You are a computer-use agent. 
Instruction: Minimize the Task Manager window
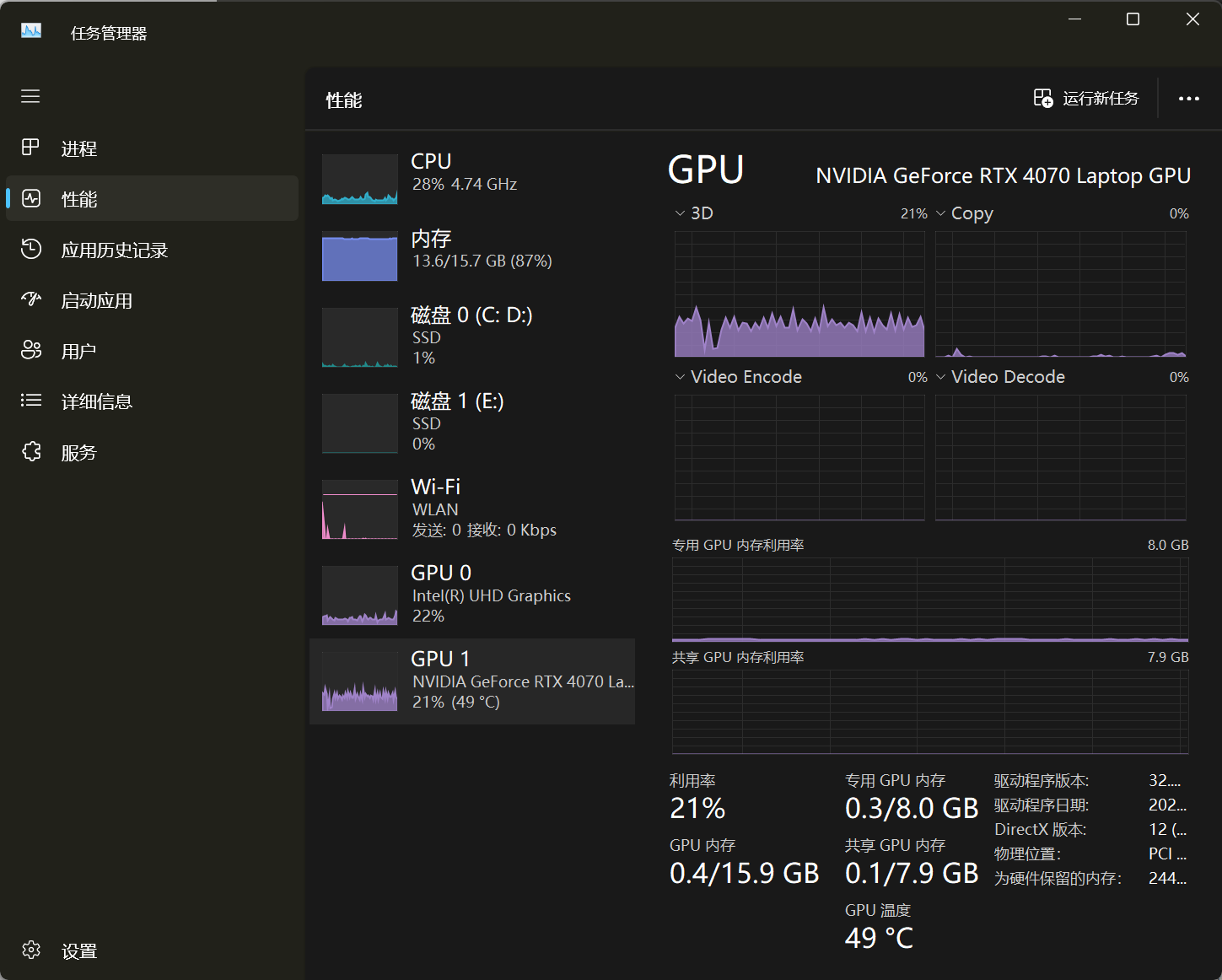[1074, 19]
